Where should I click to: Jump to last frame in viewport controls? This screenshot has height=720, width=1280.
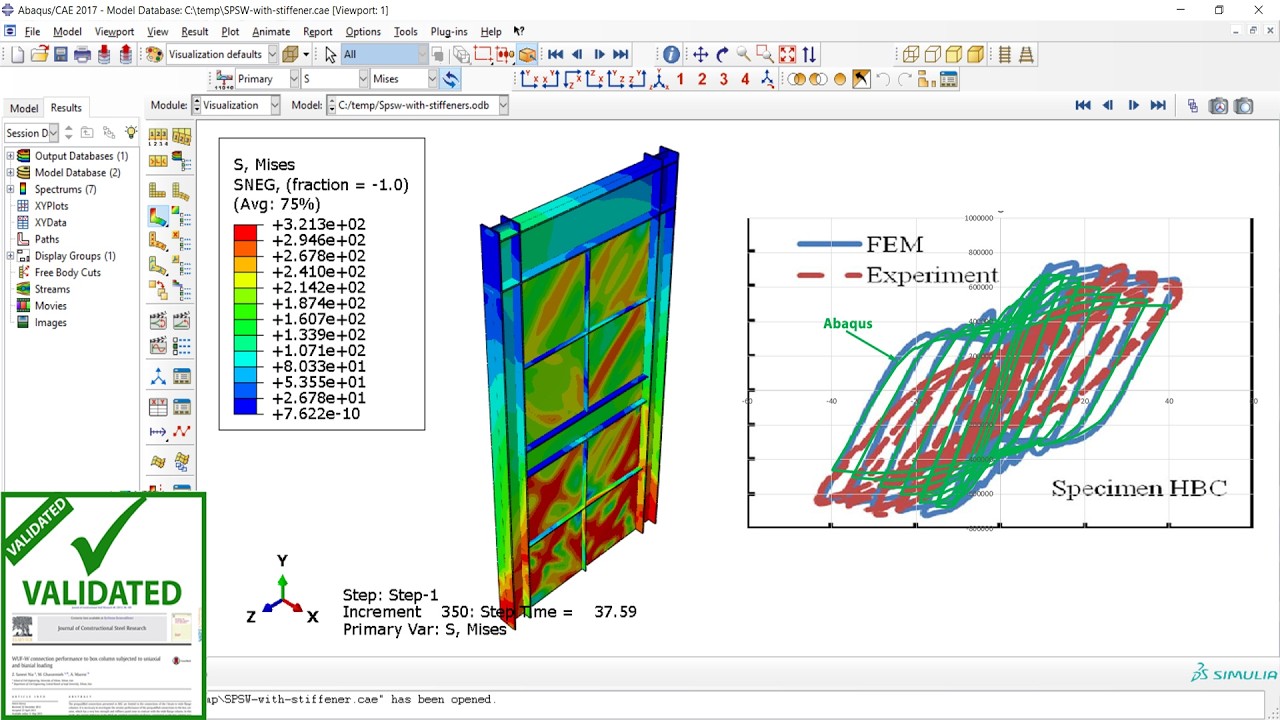point(1158,105)
